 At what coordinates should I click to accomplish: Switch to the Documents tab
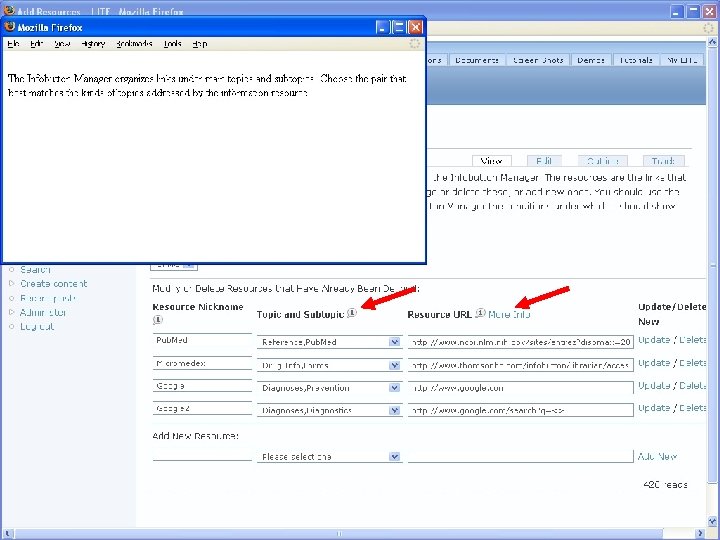tap(477, 60)
